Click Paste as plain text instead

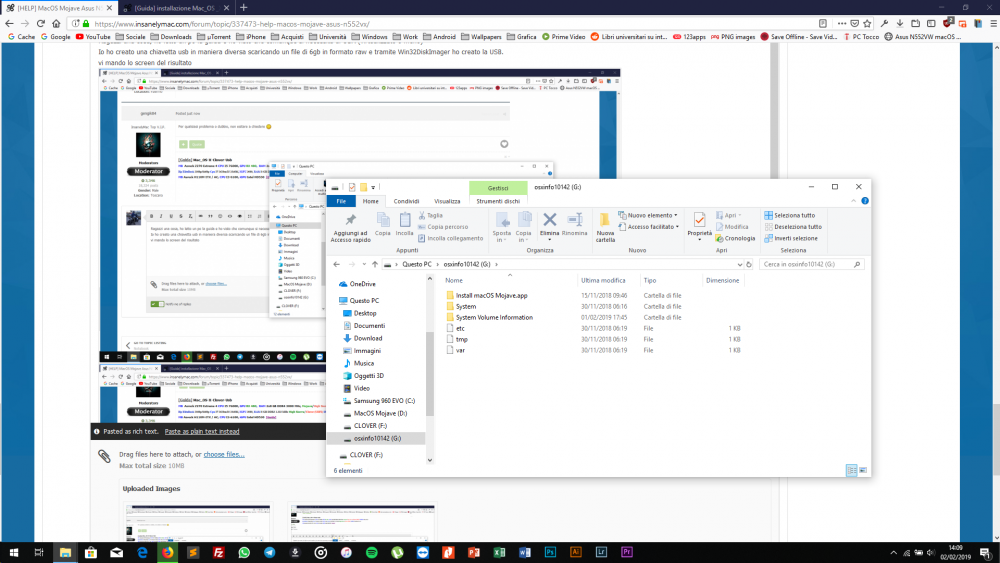click(202, 432)
